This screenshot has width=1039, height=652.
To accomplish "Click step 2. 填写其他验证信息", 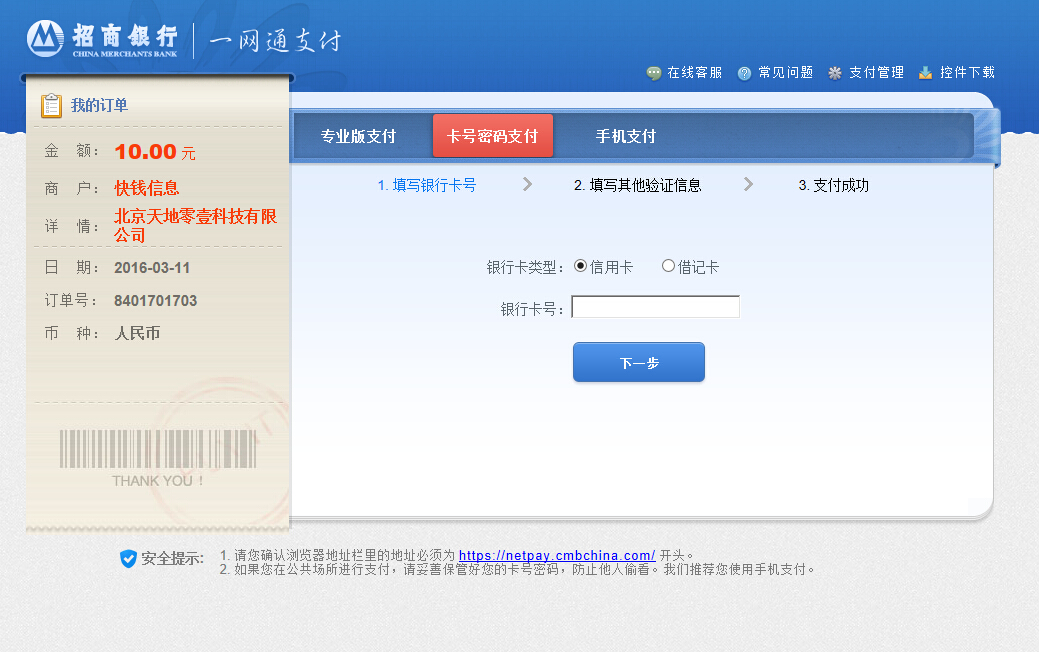I will (x=637, y=186).
